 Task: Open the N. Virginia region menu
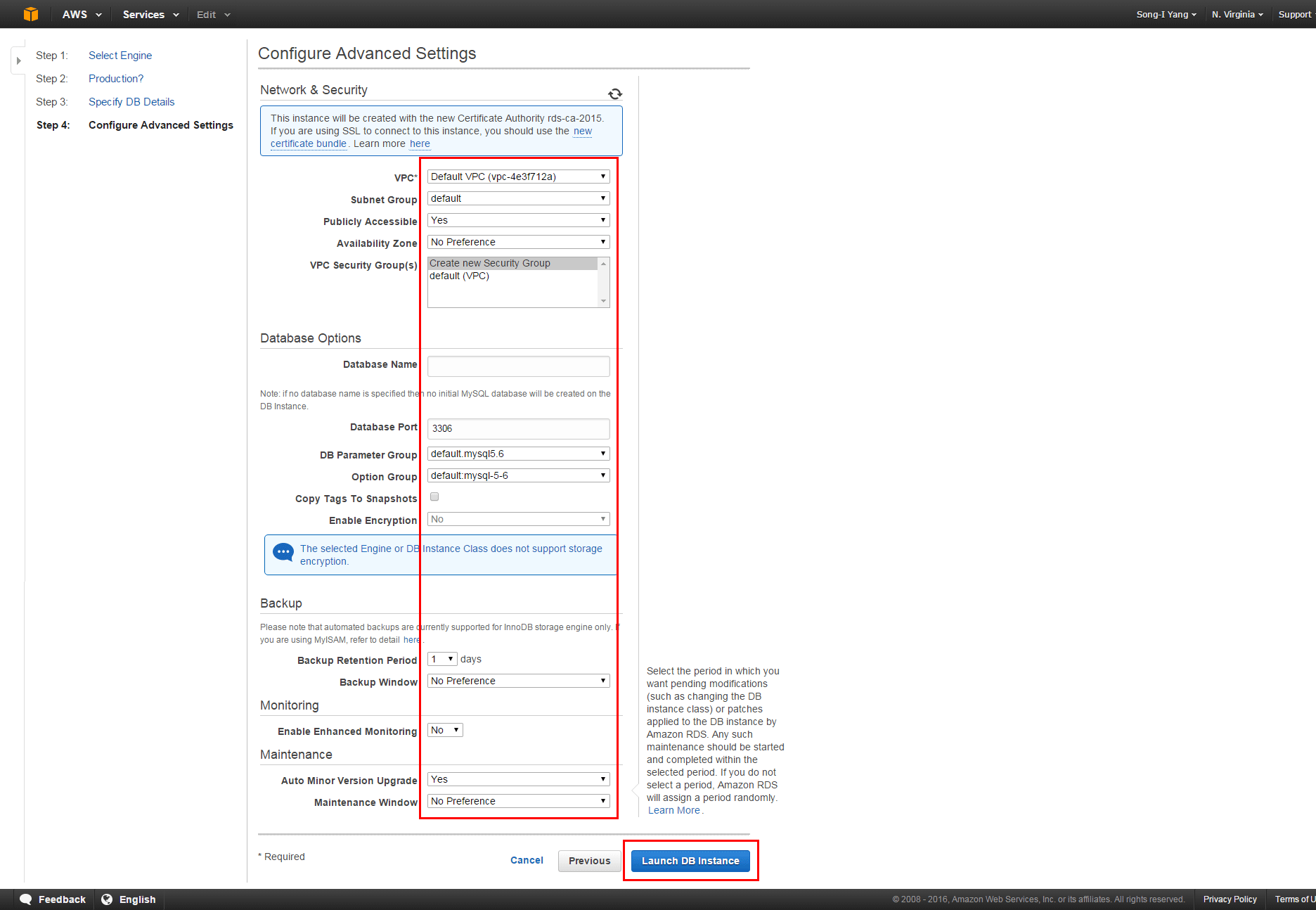point(1237,15)
